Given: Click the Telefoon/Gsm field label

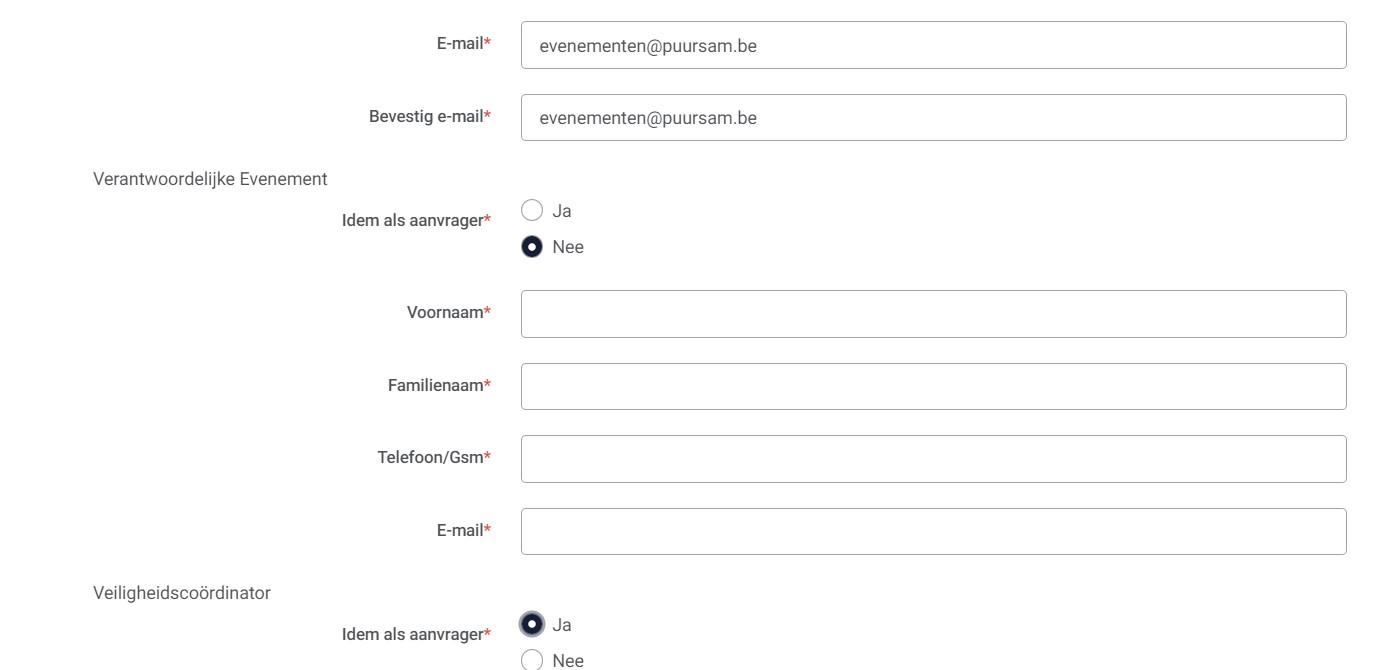Looking at the screenshot, I should pos(430,458).
